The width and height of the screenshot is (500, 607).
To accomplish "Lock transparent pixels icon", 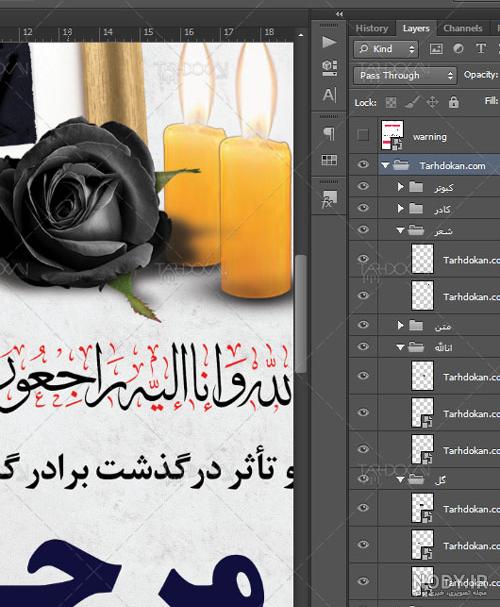I will [x=391, y=103].
